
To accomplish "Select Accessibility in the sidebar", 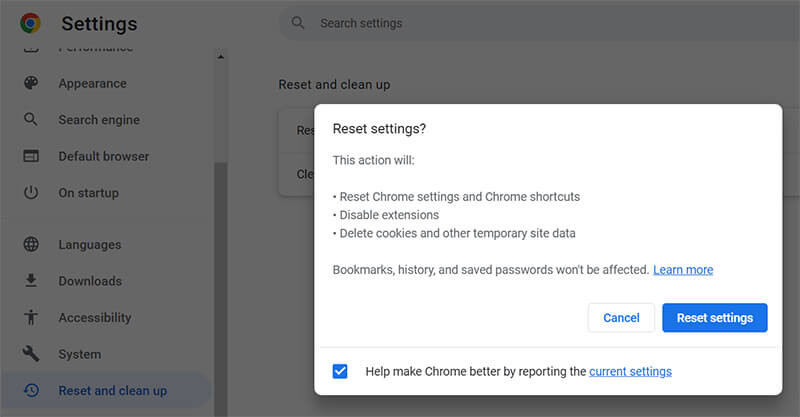I will (x=94, y=318).
